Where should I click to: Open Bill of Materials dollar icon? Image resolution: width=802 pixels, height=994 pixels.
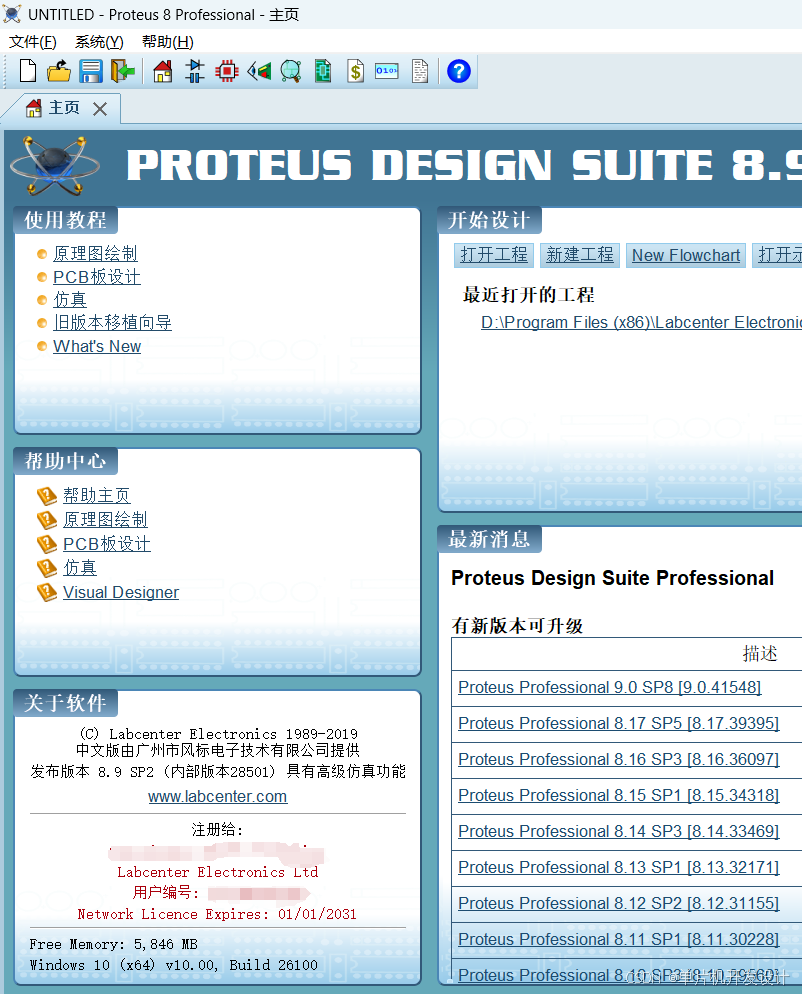pos(356,71)
